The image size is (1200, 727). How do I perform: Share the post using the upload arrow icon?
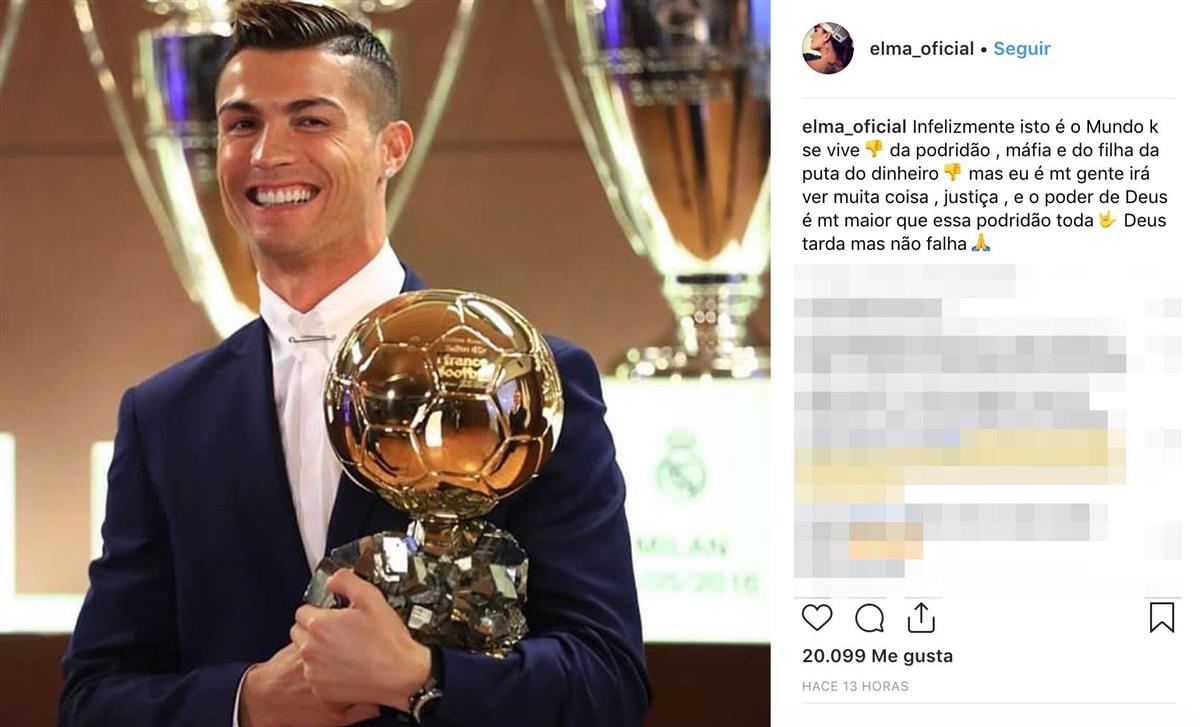tap(921, 617)
